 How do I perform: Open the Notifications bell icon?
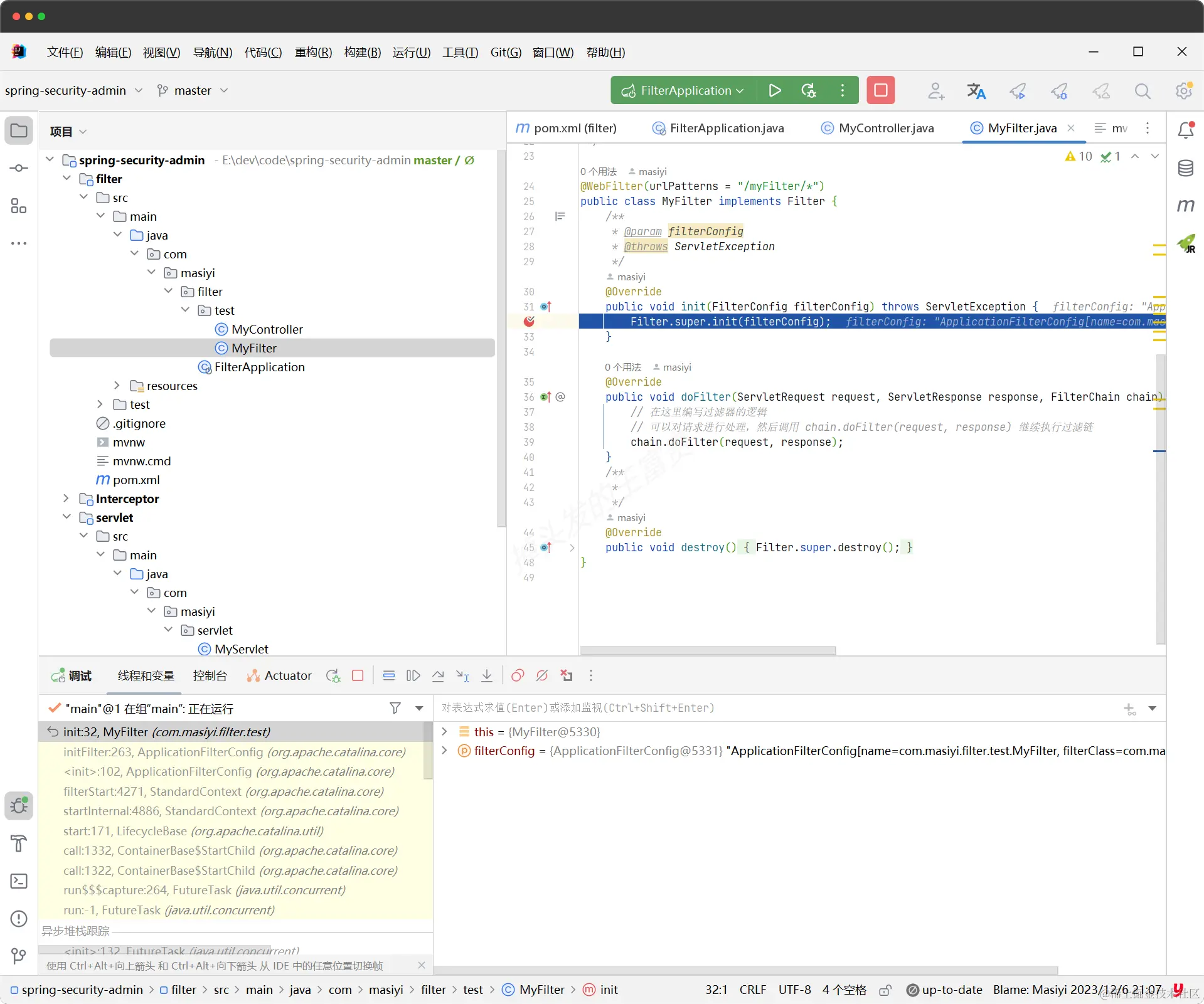1185,130
